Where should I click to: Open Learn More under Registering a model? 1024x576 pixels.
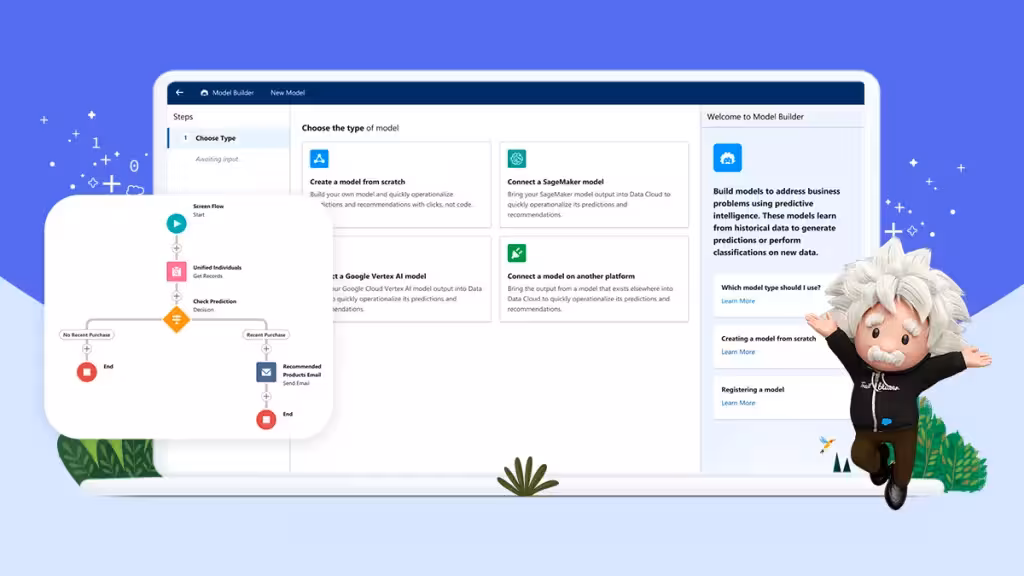(738, 403)
